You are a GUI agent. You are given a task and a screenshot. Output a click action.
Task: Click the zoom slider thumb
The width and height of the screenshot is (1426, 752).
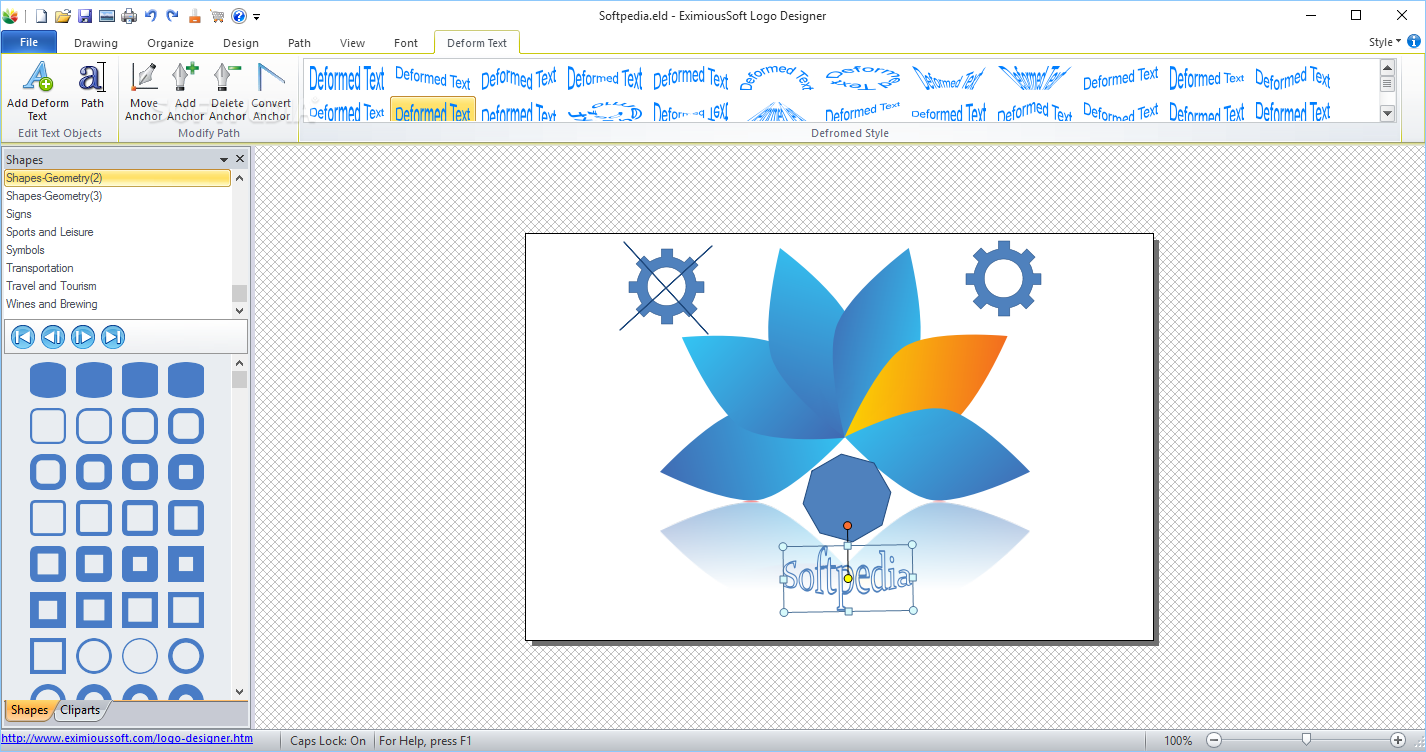(x=1306, y=740)
